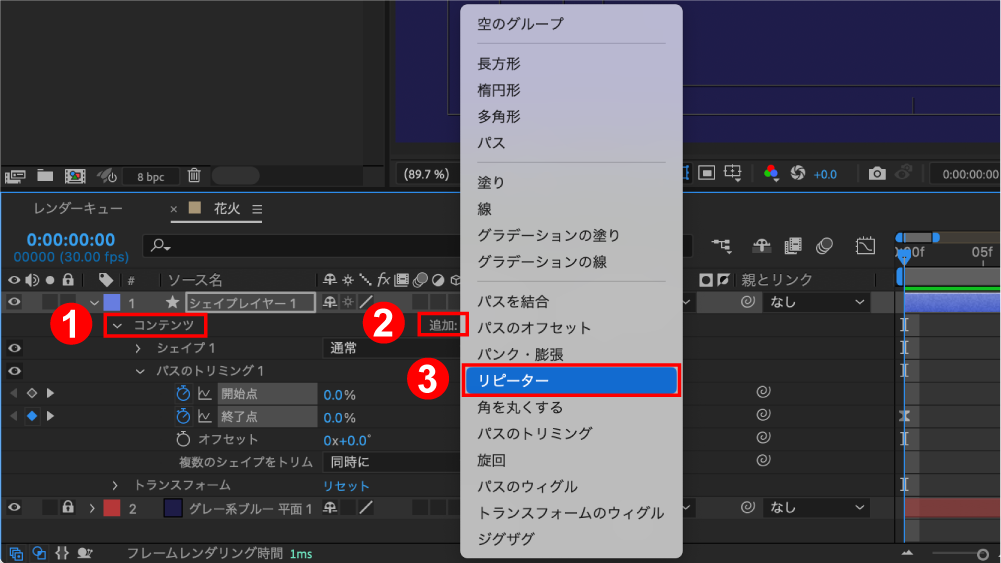Click the red label swatch of layer 2

(x=112, y=508)
